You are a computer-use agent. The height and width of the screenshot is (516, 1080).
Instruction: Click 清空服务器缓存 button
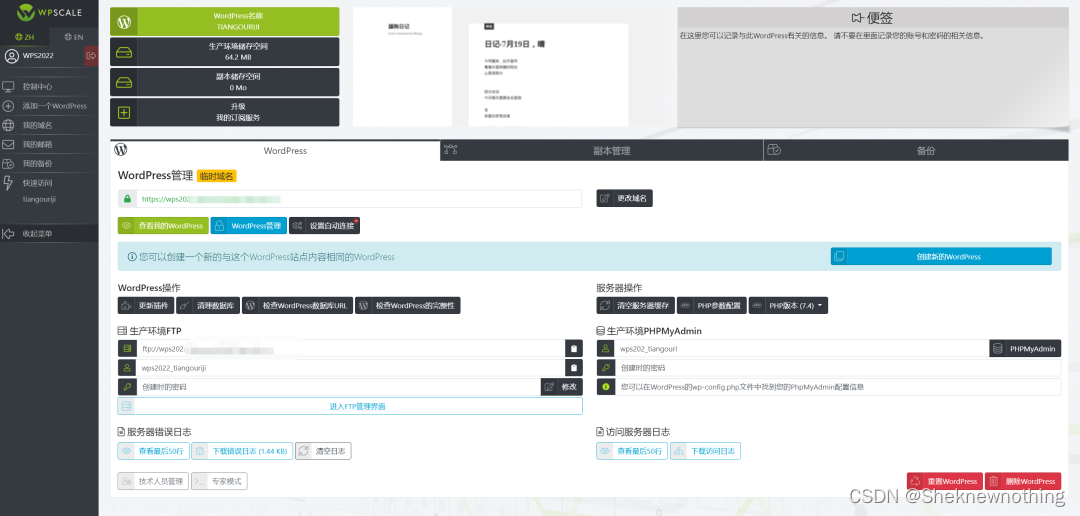(x=635, y=305)
